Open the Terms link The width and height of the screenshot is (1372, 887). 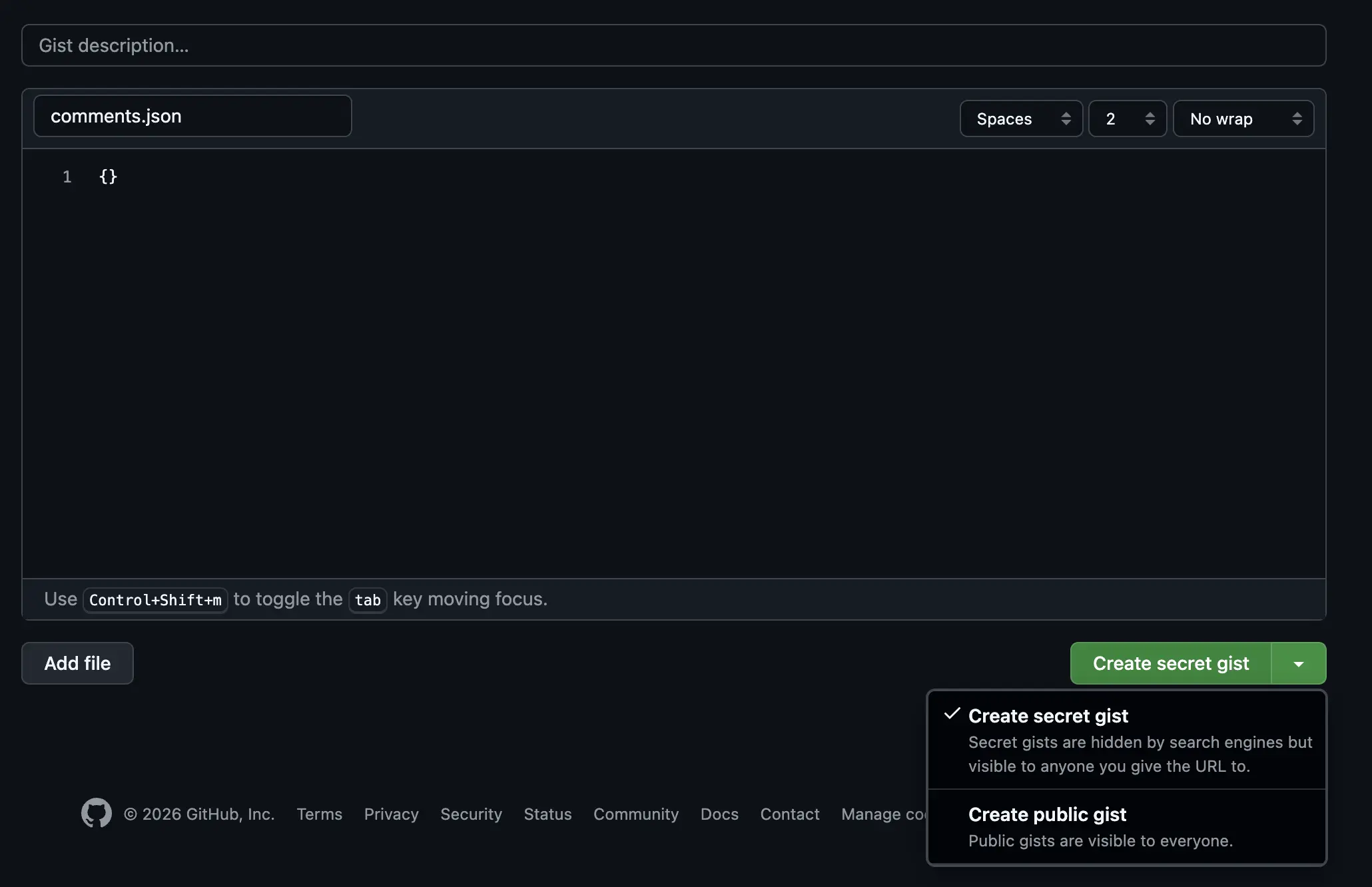tap(319, 814)
